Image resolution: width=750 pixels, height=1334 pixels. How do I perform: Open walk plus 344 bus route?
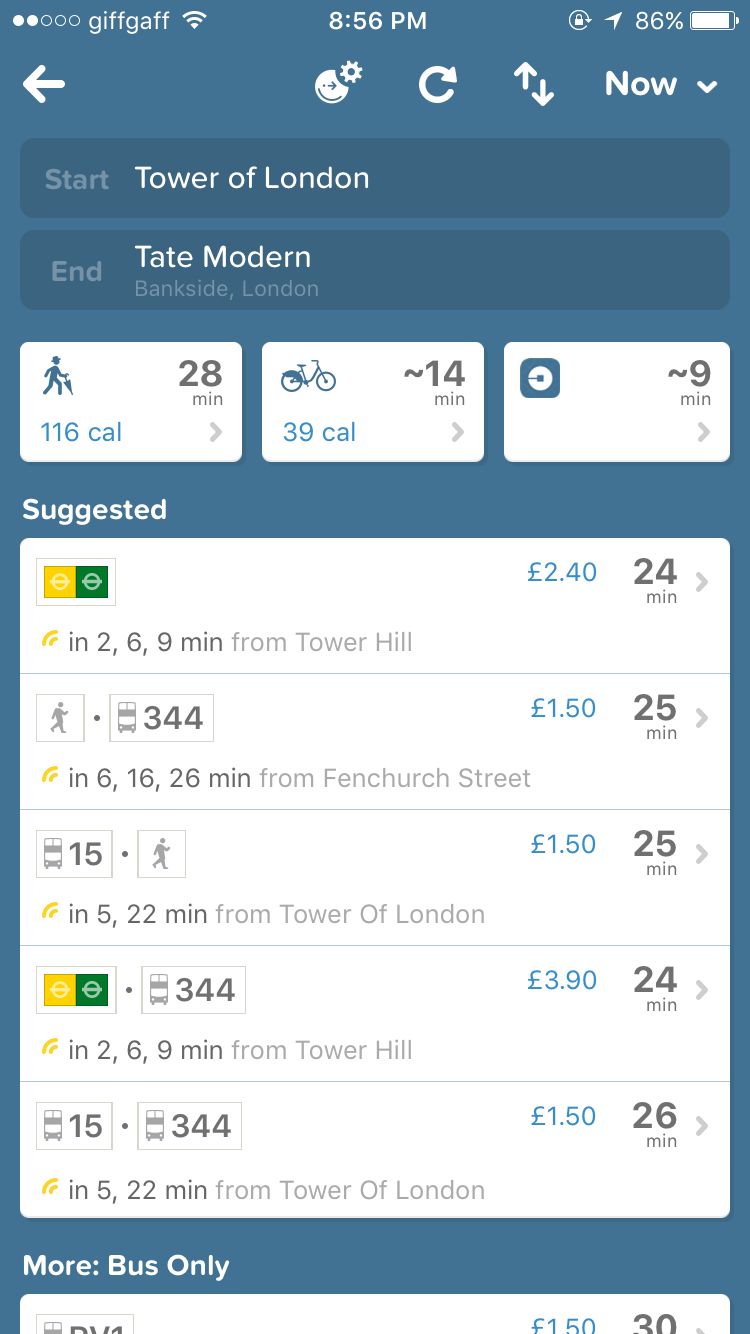coord(375,742)
